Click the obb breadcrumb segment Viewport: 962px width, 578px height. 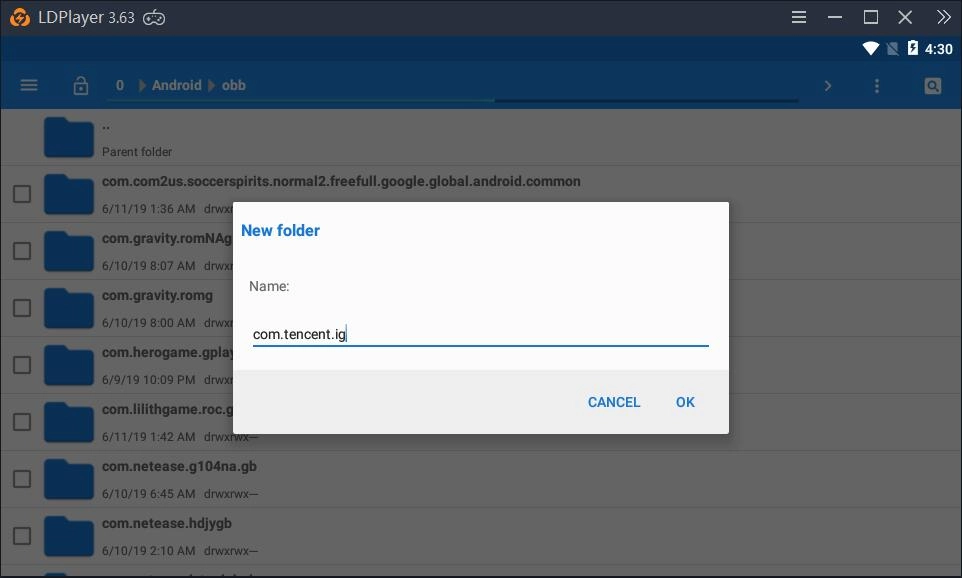233,84
